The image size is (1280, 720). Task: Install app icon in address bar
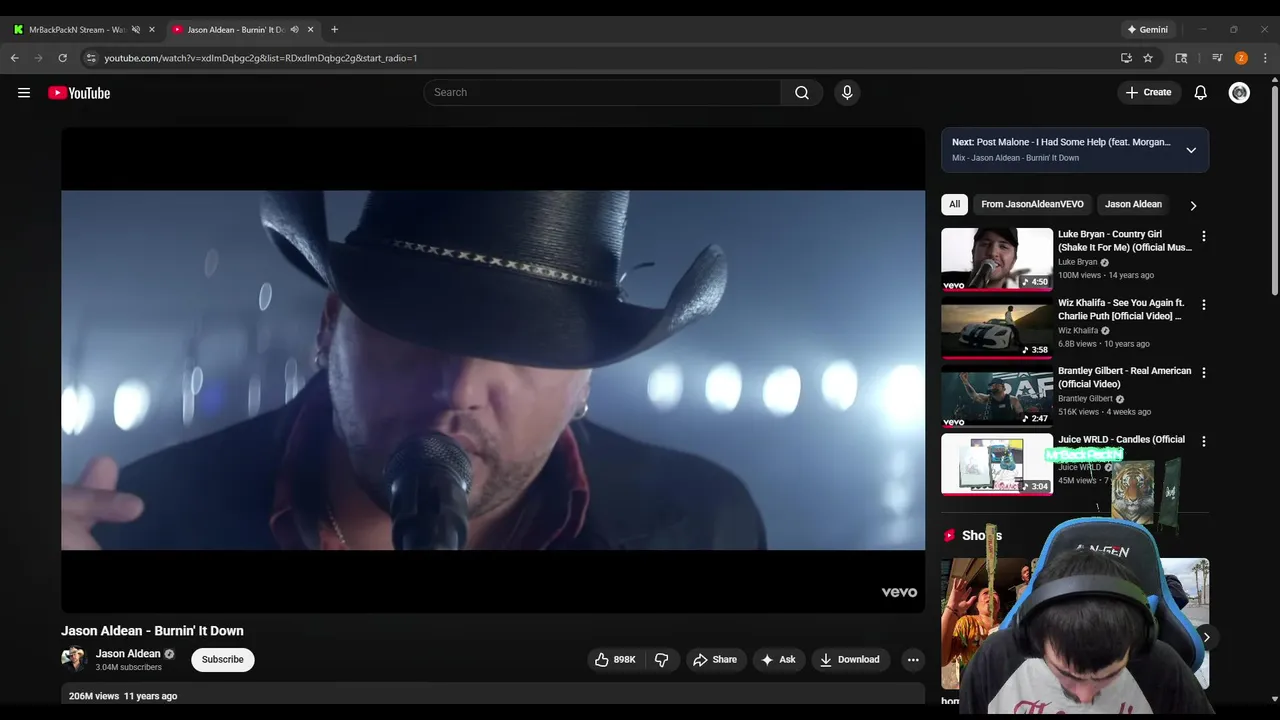[1126, 58]
